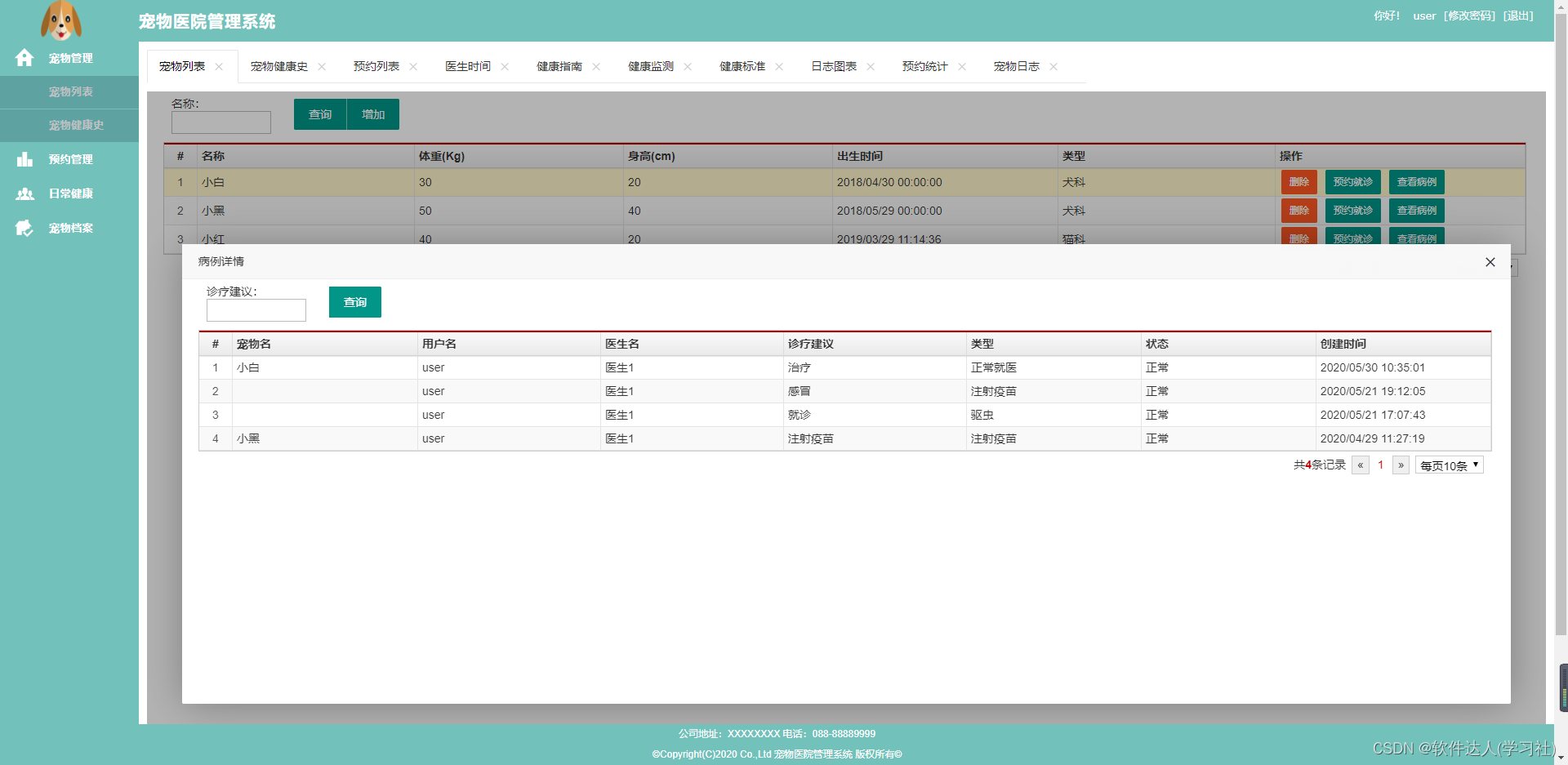Focus the 诊疗建议 input field
This screenshot has height=765, width=1568.
pyautogui.click(x=256, y=310)
